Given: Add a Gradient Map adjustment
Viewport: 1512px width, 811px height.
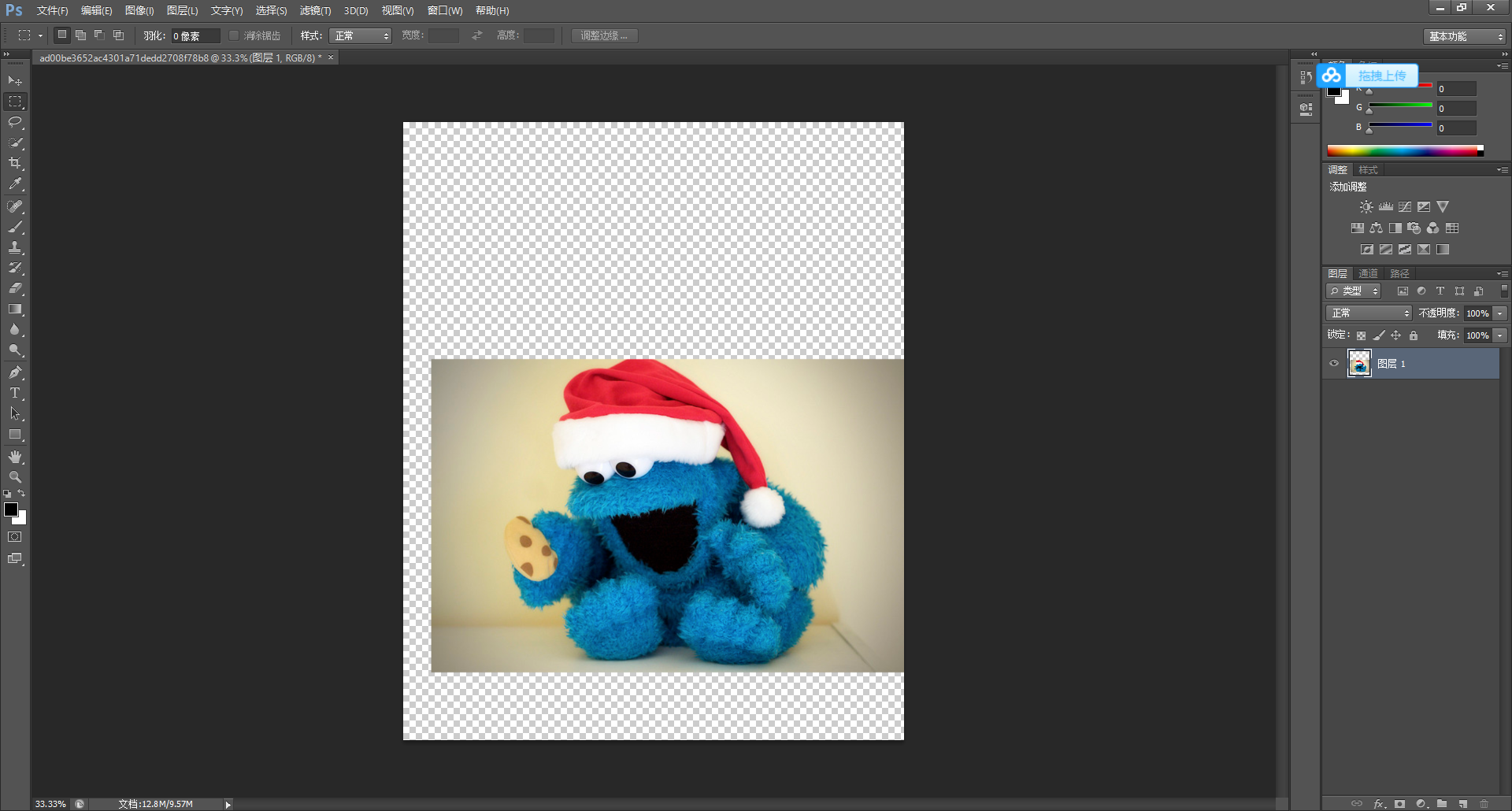Looking at the screenshot, I should (1443, 250).
